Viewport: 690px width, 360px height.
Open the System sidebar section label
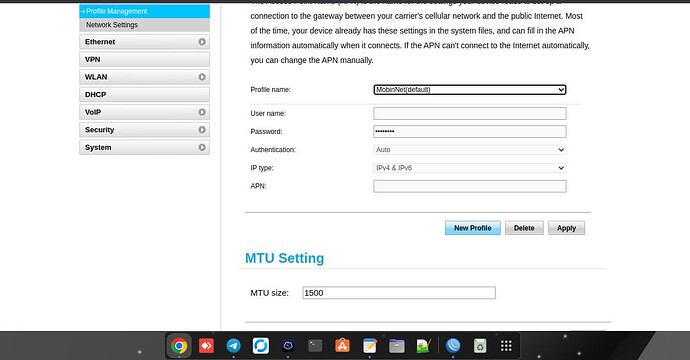click(98, 147)
